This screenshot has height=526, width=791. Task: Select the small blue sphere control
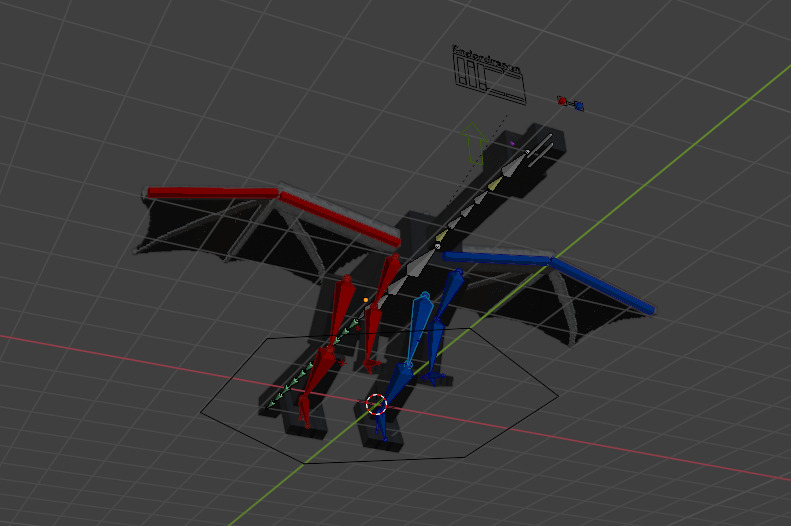point(579,106)
